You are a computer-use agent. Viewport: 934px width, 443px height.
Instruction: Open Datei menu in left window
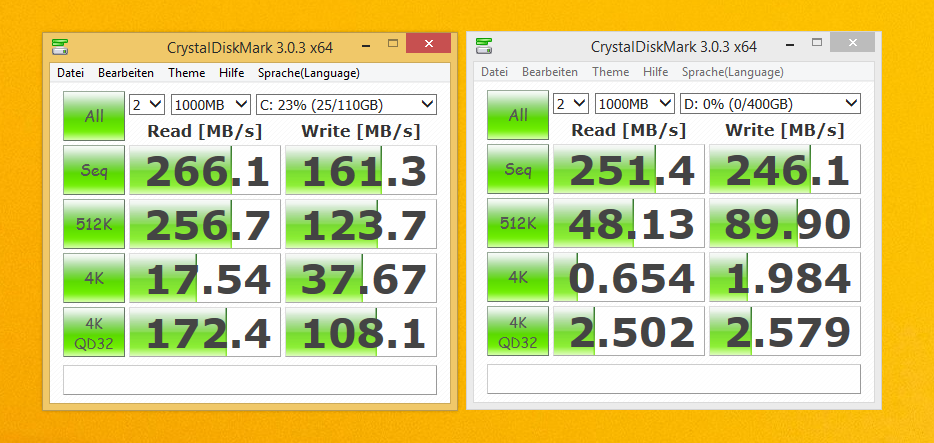click(70, 73)
